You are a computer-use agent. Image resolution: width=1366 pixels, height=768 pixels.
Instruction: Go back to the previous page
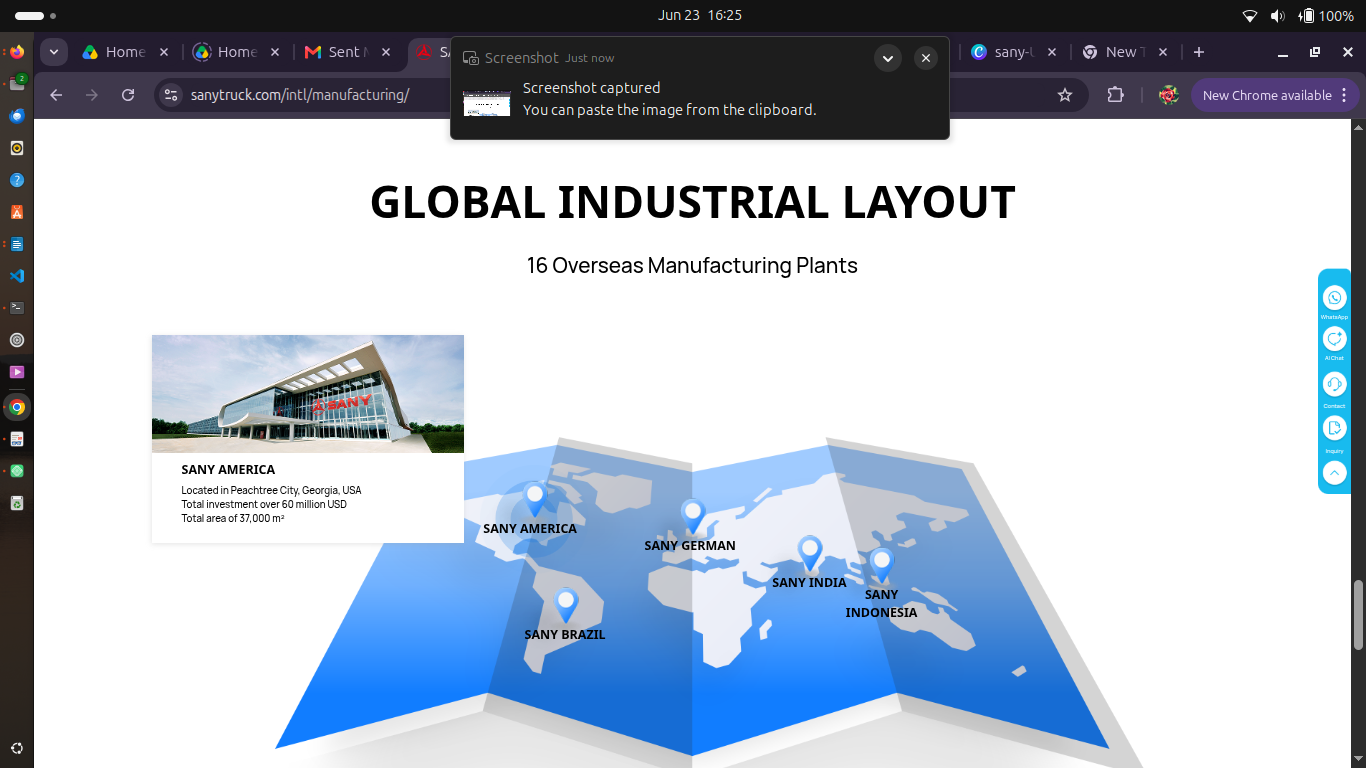pyautogui.click(x=56, y=95)
